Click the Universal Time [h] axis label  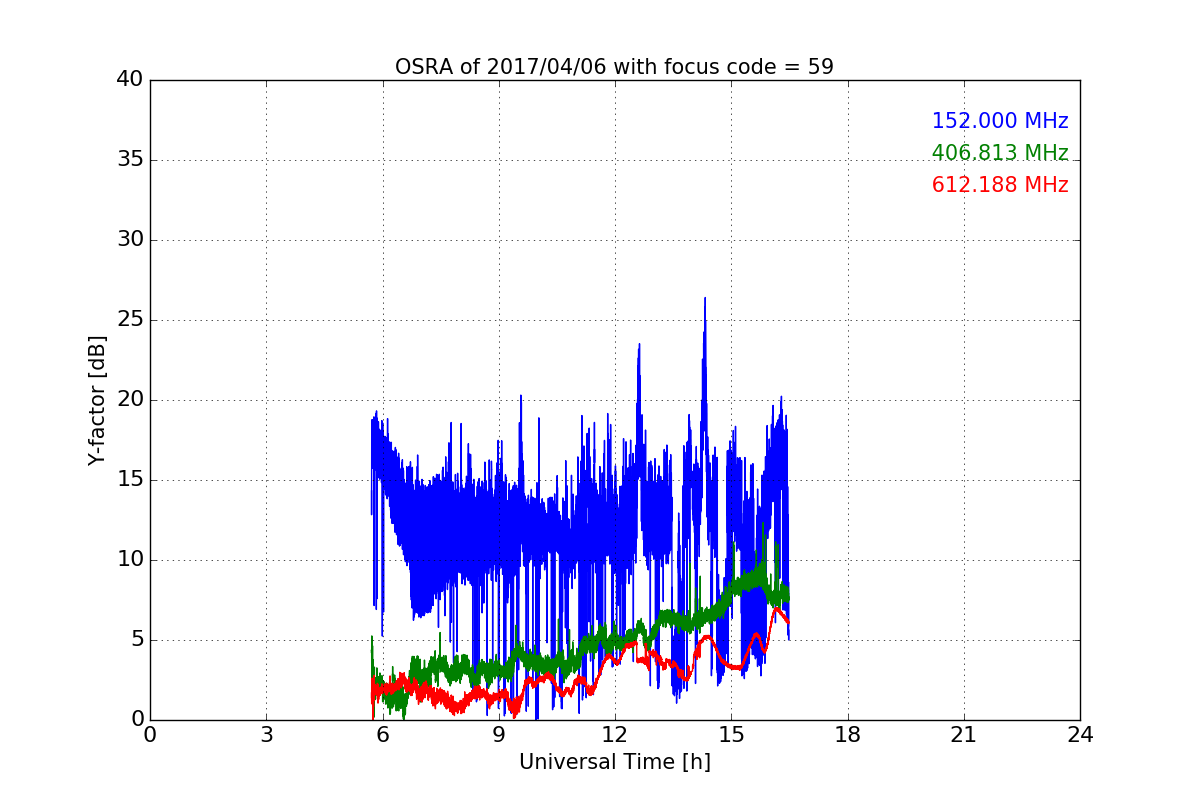click(x=614, y=762)
